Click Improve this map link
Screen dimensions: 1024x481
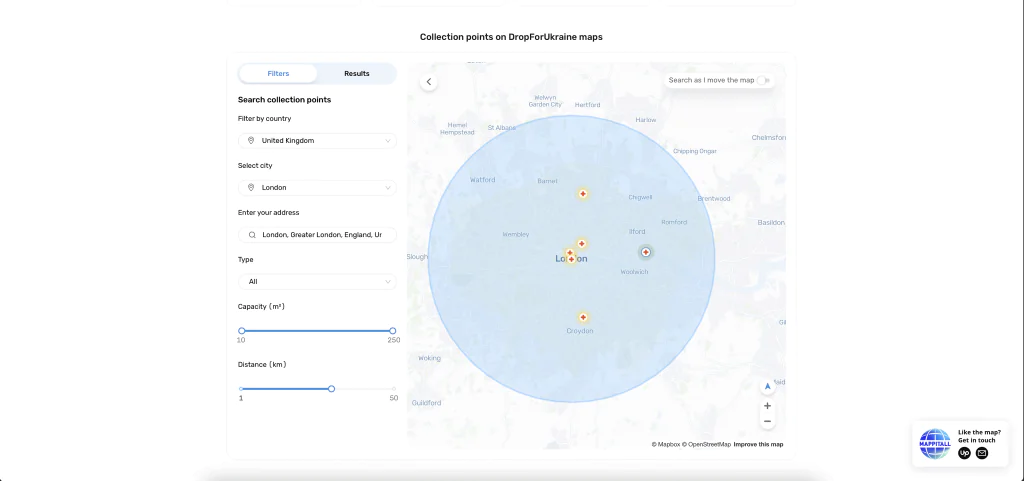click(758, 444)
